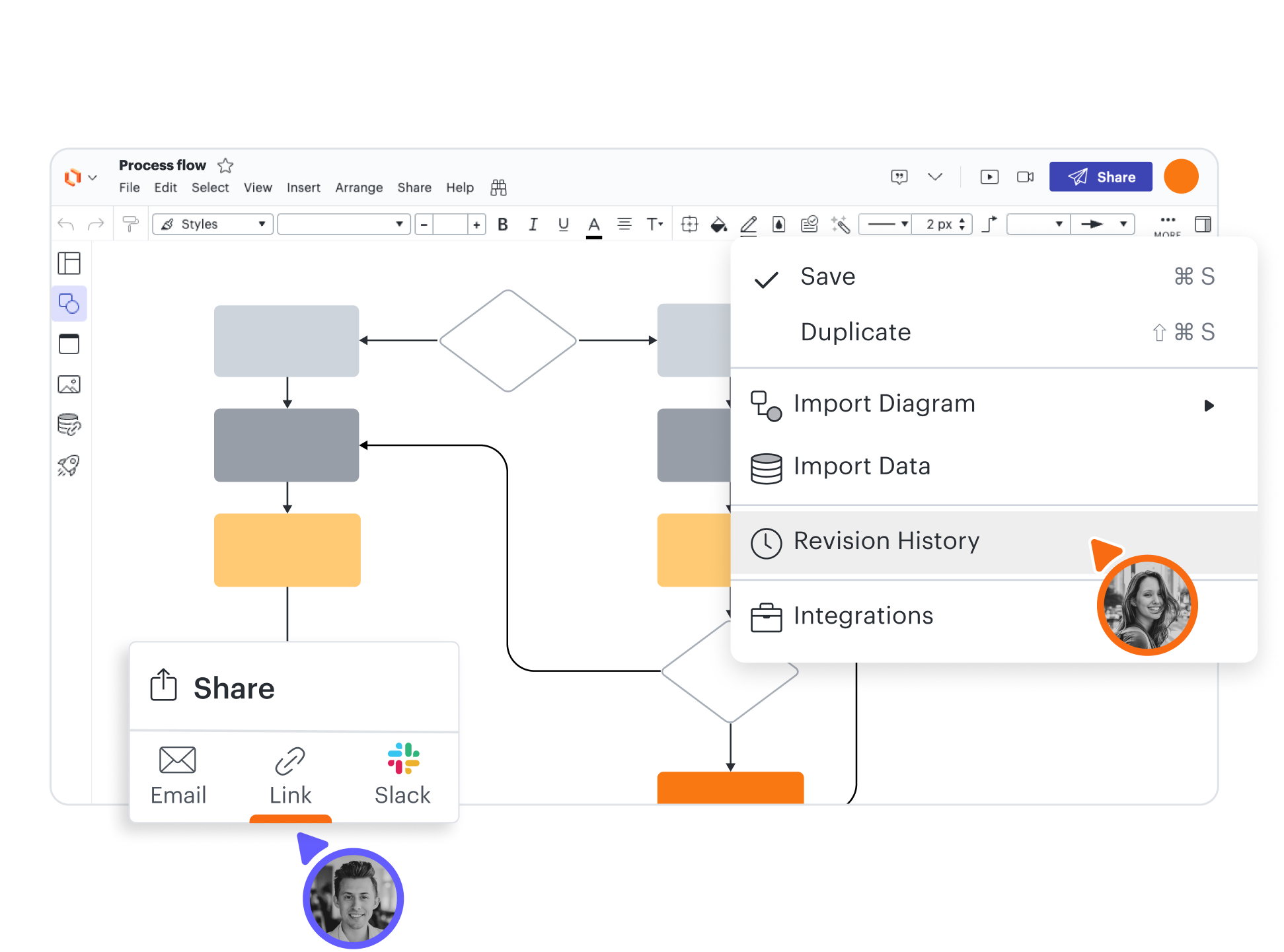Toggle italic text formatting

coord(533,225)
